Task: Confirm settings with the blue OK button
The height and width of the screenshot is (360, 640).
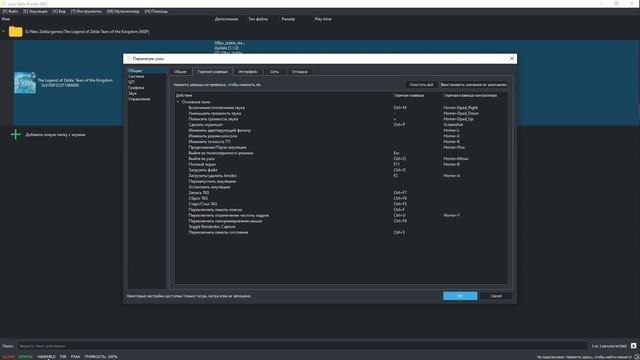Action: tap(460, 296)
